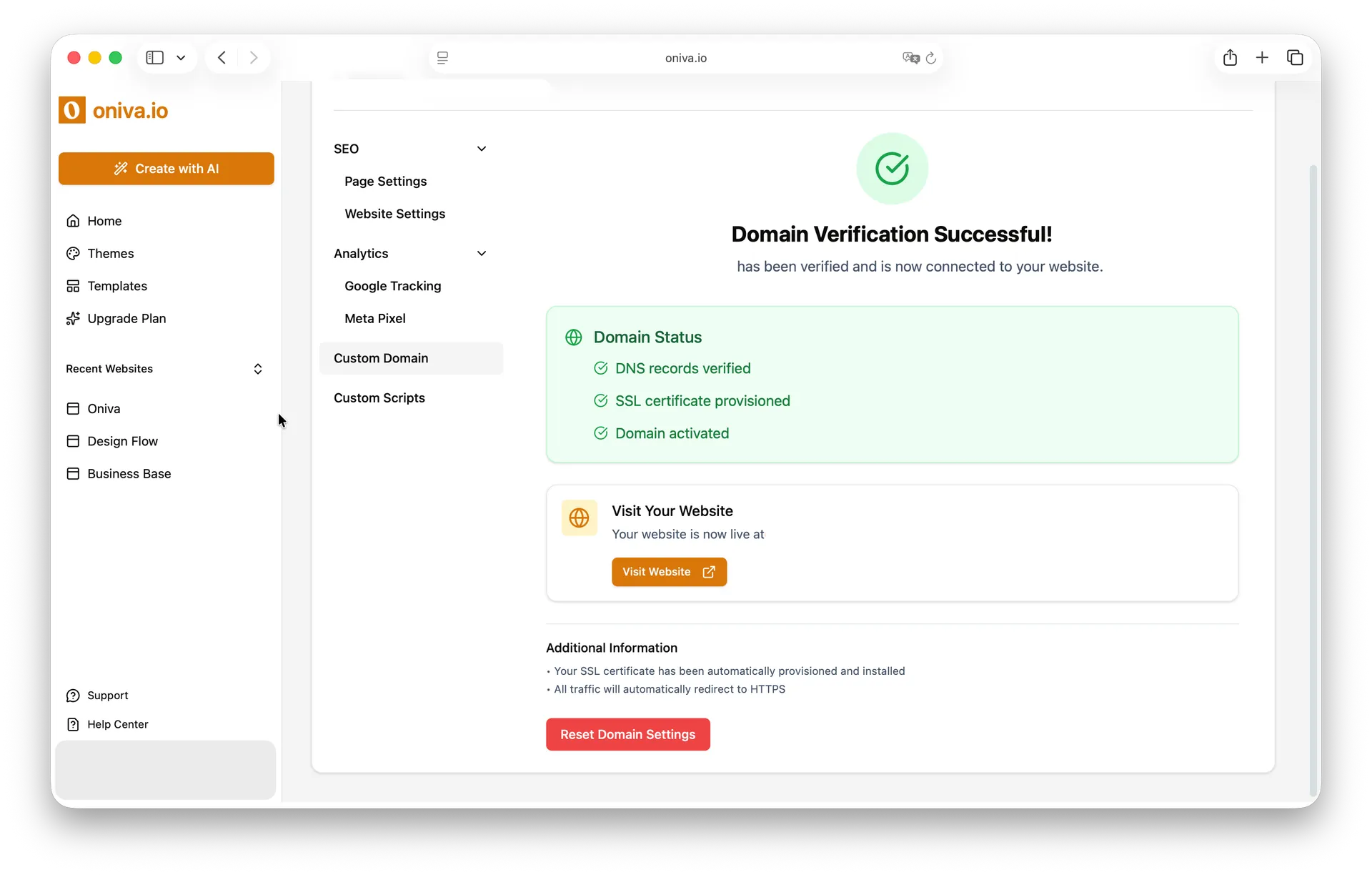This screenshot has width=1372, height=875.
Task: Open the Share menu in Safari
Action: 1230,57
